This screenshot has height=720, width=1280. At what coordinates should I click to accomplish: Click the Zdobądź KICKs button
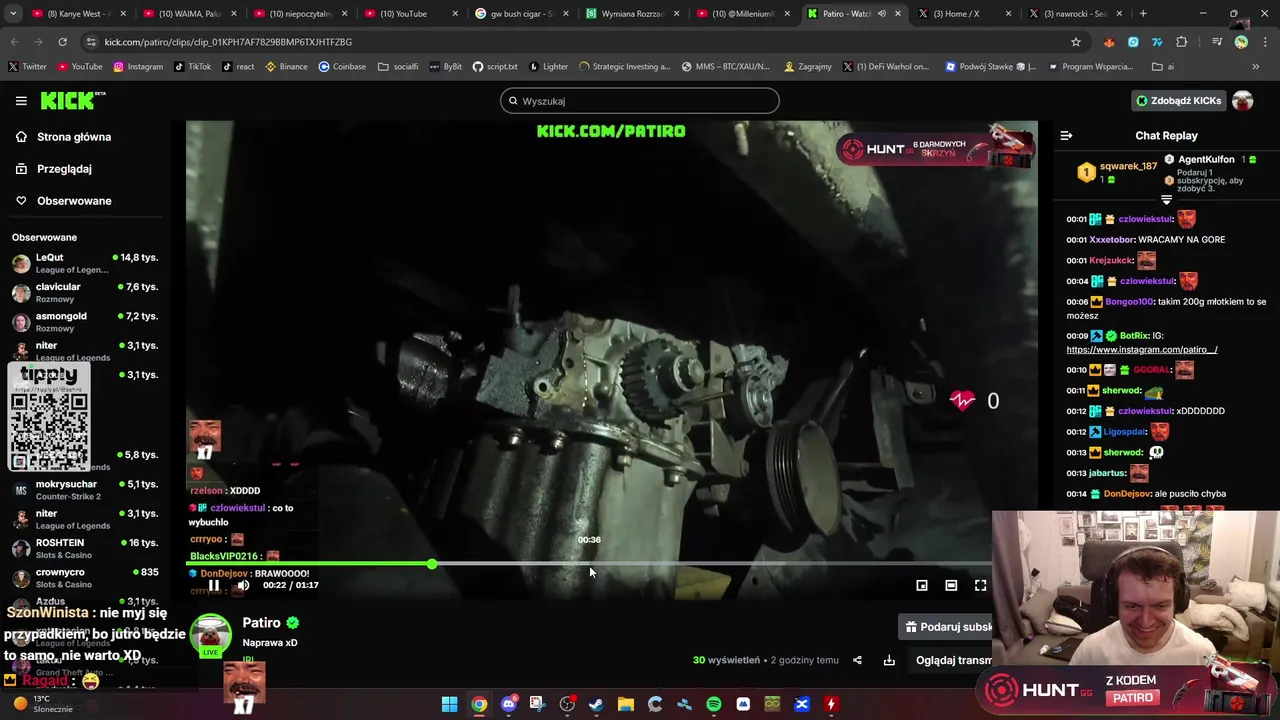click(x=1178, y=101)
